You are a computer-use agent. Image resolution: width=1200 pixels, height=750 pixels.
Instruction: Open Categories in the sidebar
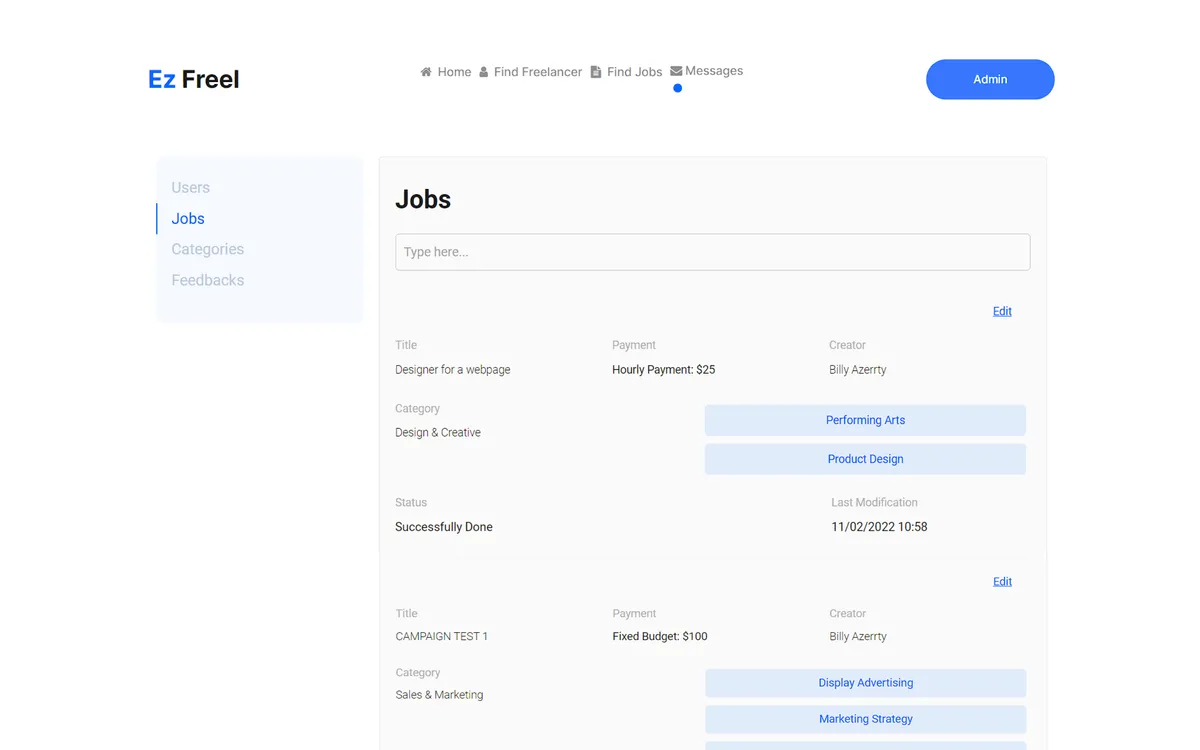(208, 249)
